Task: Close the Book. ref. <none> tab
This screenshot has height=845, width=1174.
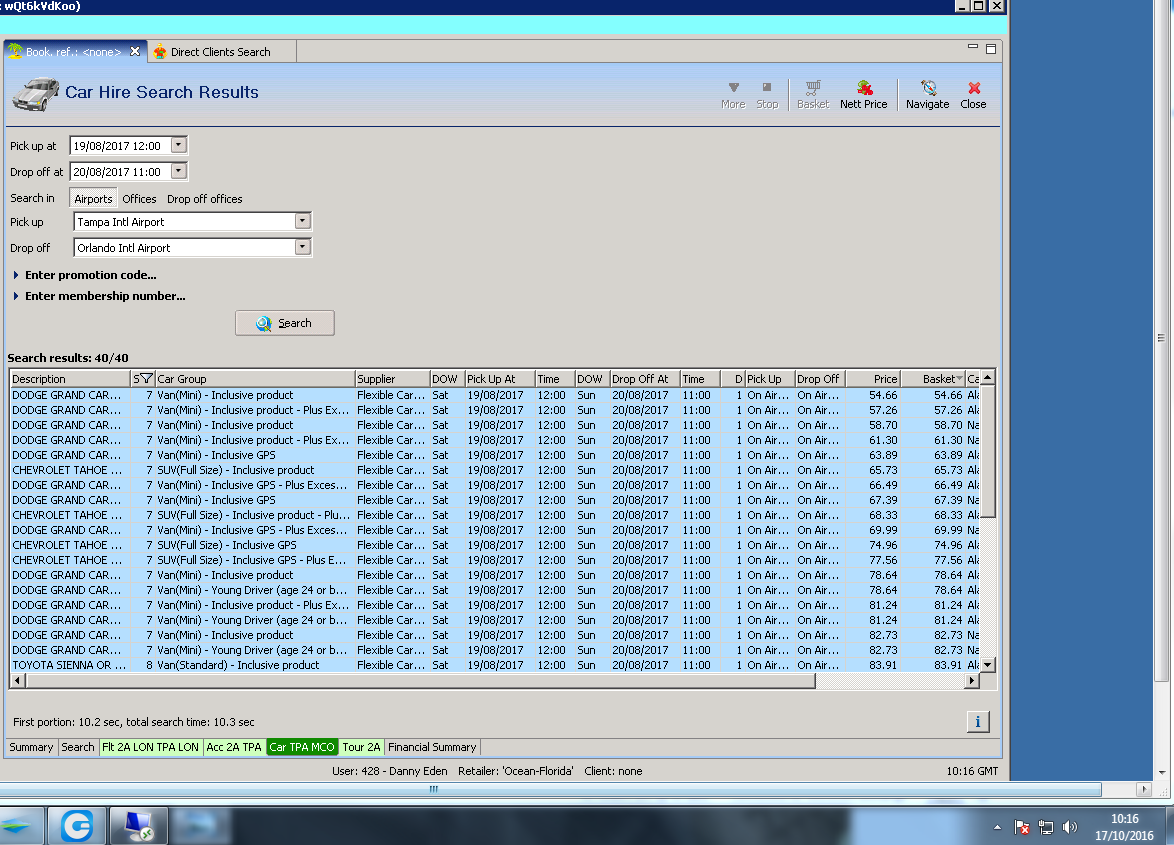Action: tap(135, 51)
